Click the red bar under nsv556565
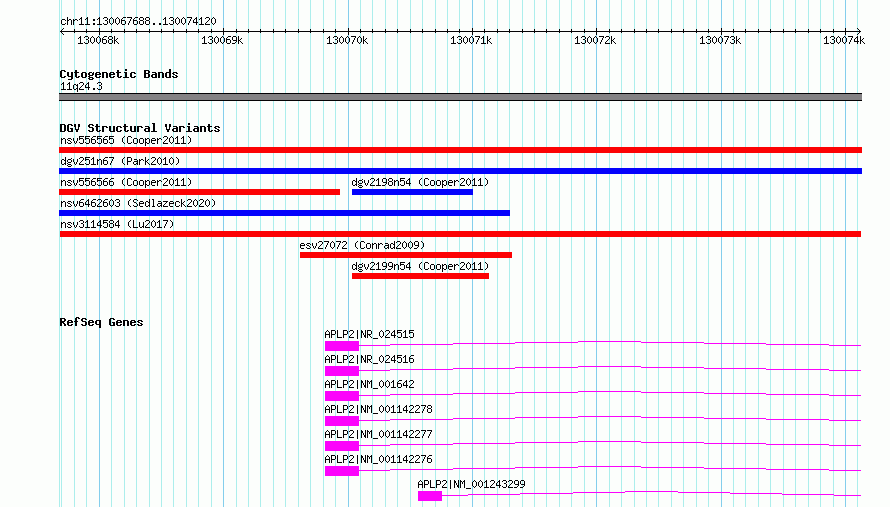Screen dimensions: 890x507 pos(460,150)
